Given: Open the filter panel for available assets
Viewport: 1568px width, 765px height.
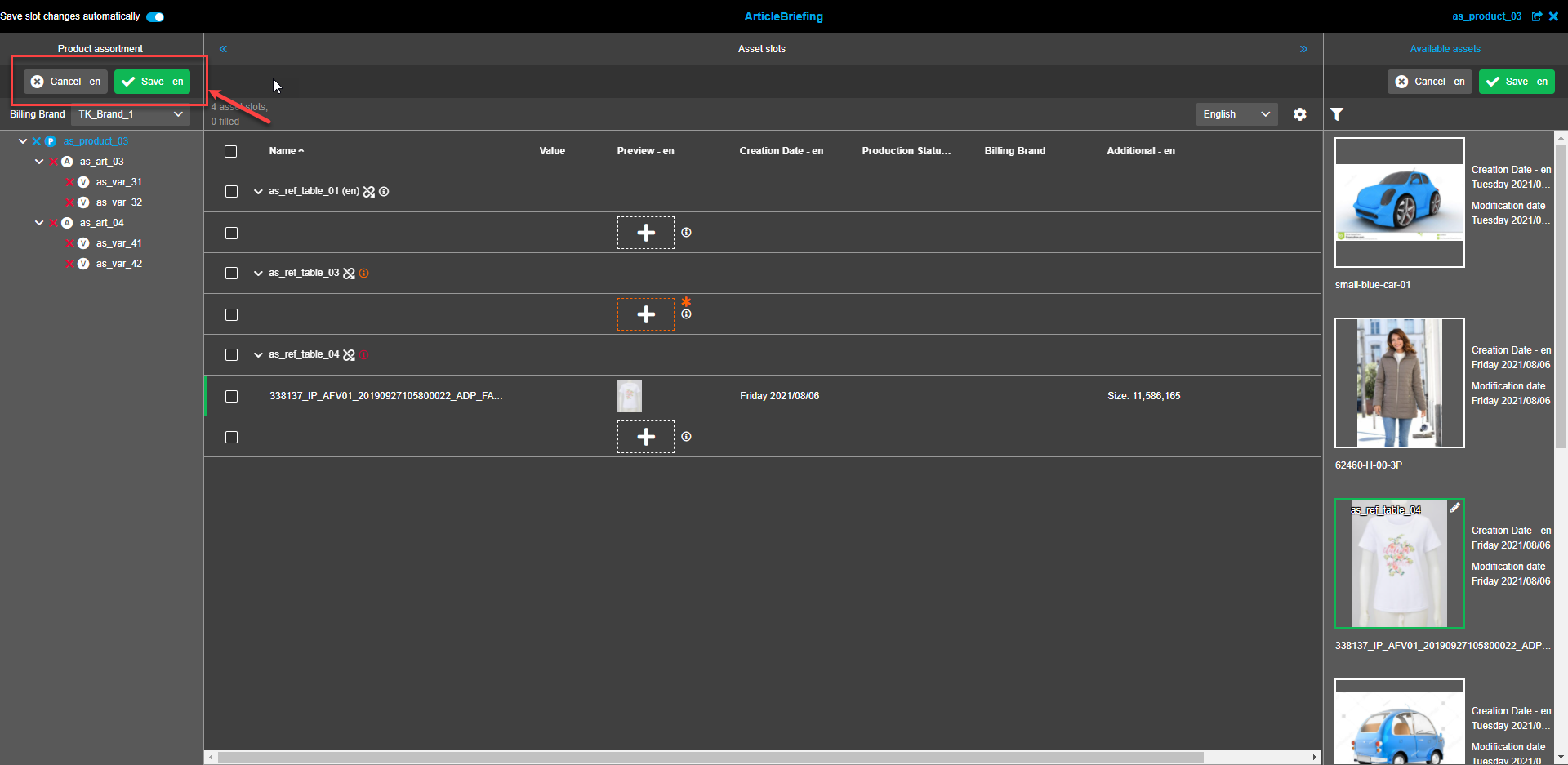Looking at the screenshot, I should 1337,114.
